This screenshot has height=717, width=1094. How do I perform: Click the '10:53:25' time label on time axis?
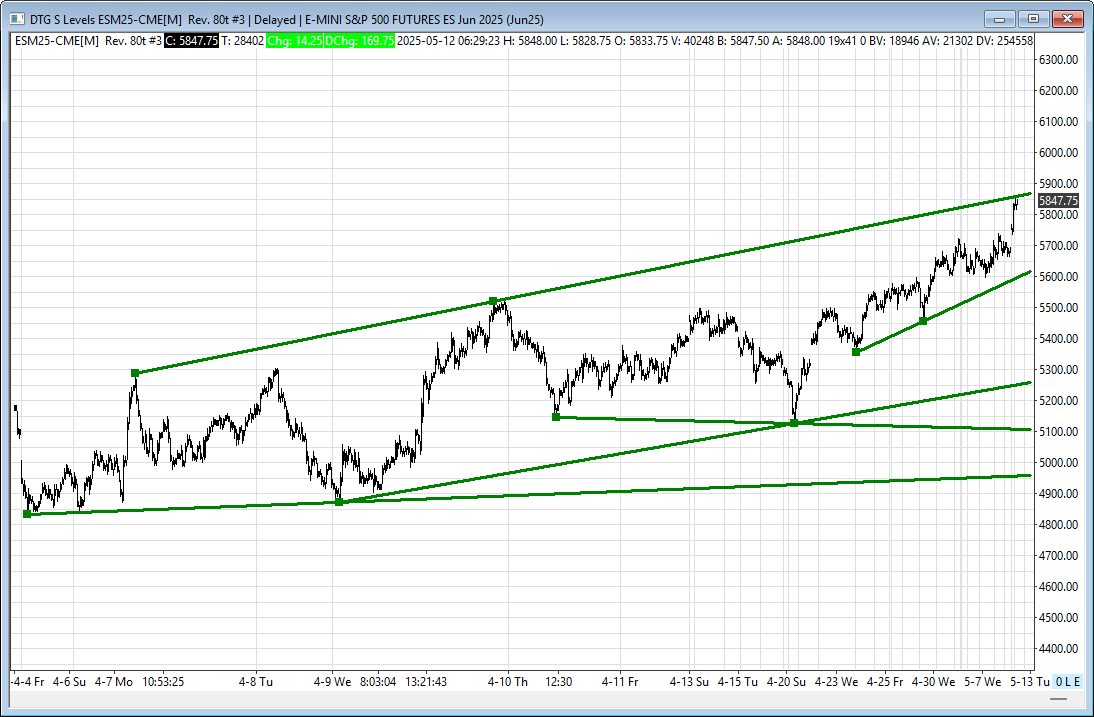(x=163, y=681)
